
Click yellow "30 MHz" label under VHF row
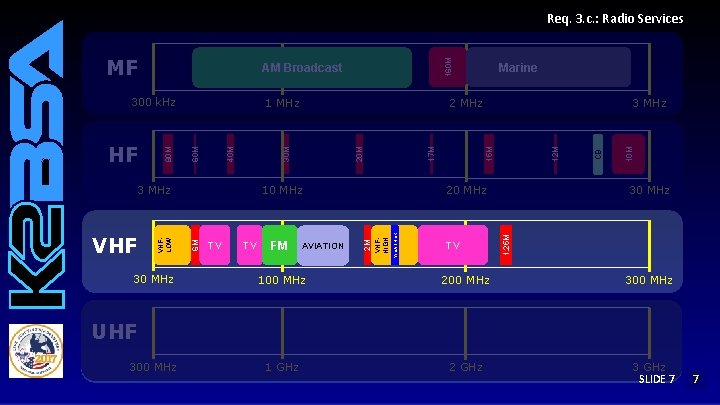153,279
